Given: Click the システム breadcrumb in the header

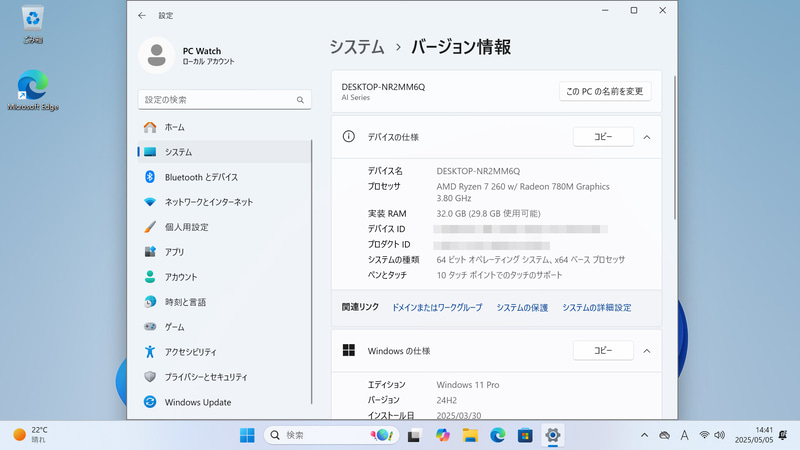Looking at the screenshot, I should tap(357, 47).
